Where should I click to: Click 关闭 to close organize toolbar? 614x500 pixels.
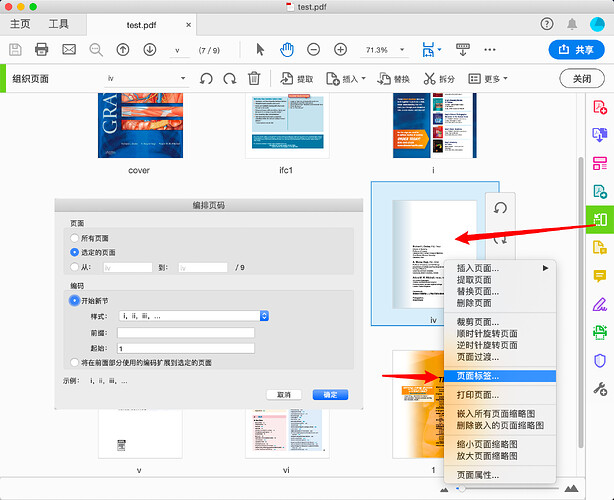[582, 79]
